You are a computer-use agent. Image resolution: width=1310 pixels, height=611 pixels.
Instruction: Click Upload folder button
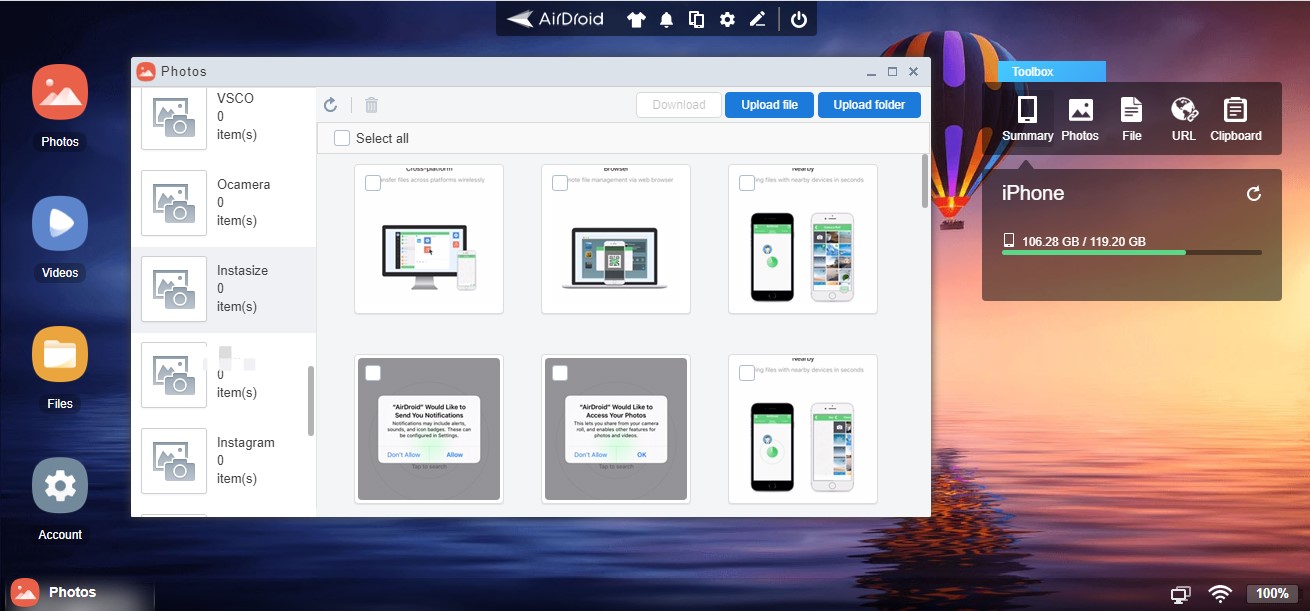pos(869,105)
